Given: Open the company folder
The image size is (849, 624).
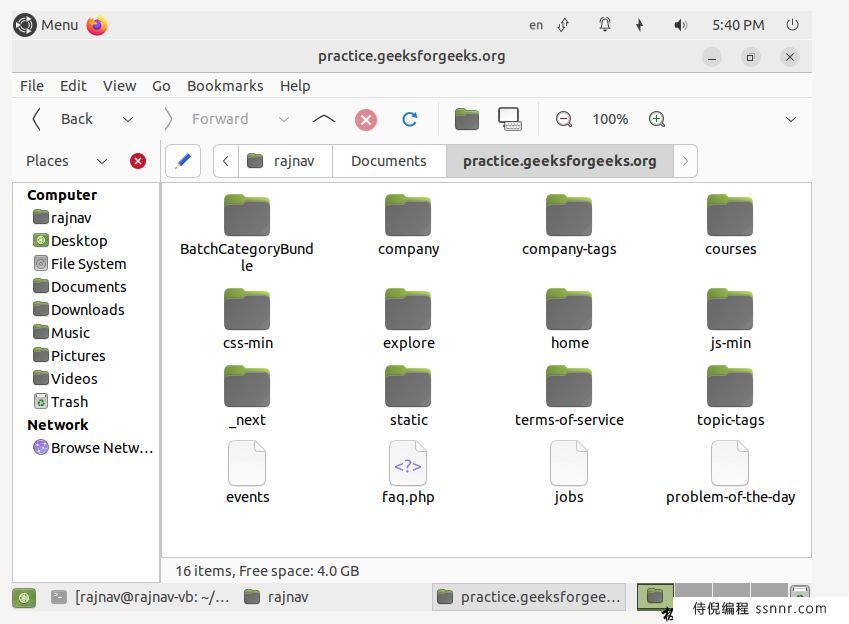Looking at the screenshot, I should pyautogui.click(x=408, y=226).
